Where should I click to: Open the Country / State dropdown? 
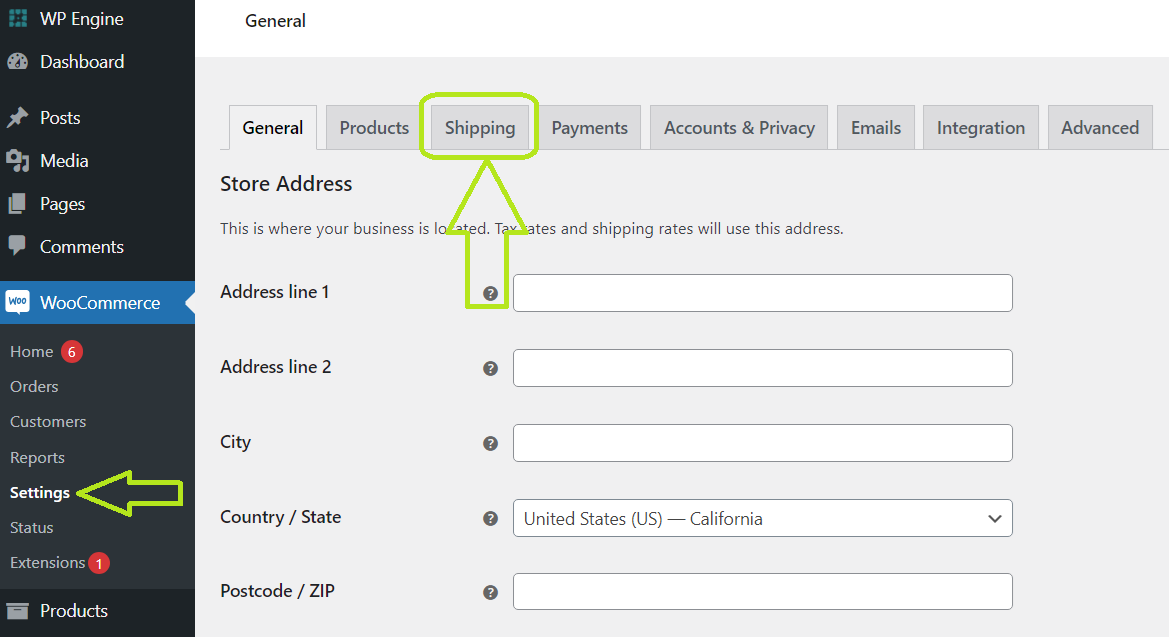[762, 518]
